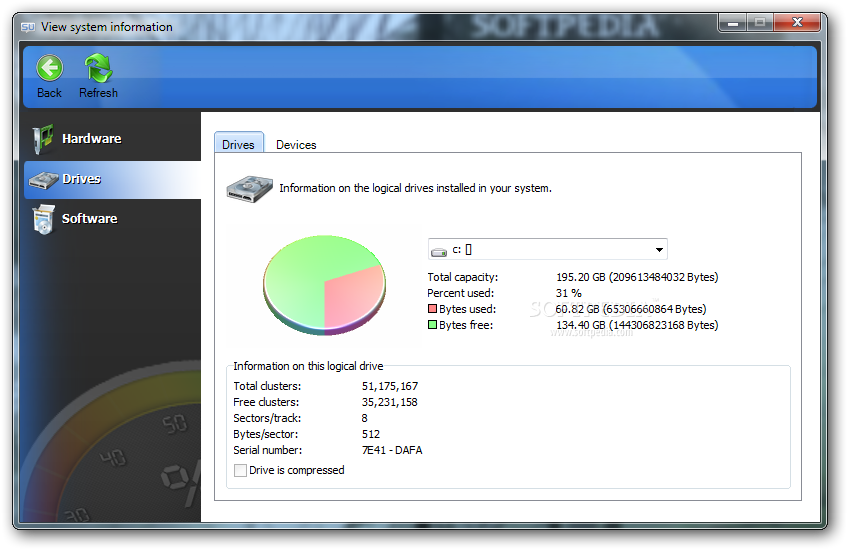Click the Total capacity label
The image size is (848, 550).
[x=462, y=277]
